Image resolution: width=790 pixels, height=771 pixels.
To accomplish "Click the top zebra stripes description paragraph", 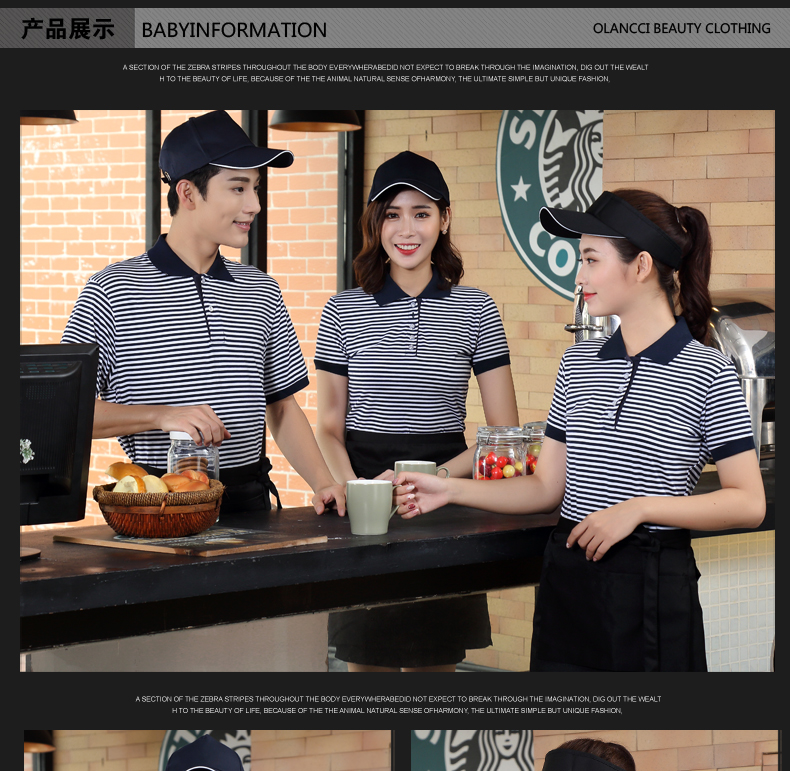I will (x=385, y=73).
